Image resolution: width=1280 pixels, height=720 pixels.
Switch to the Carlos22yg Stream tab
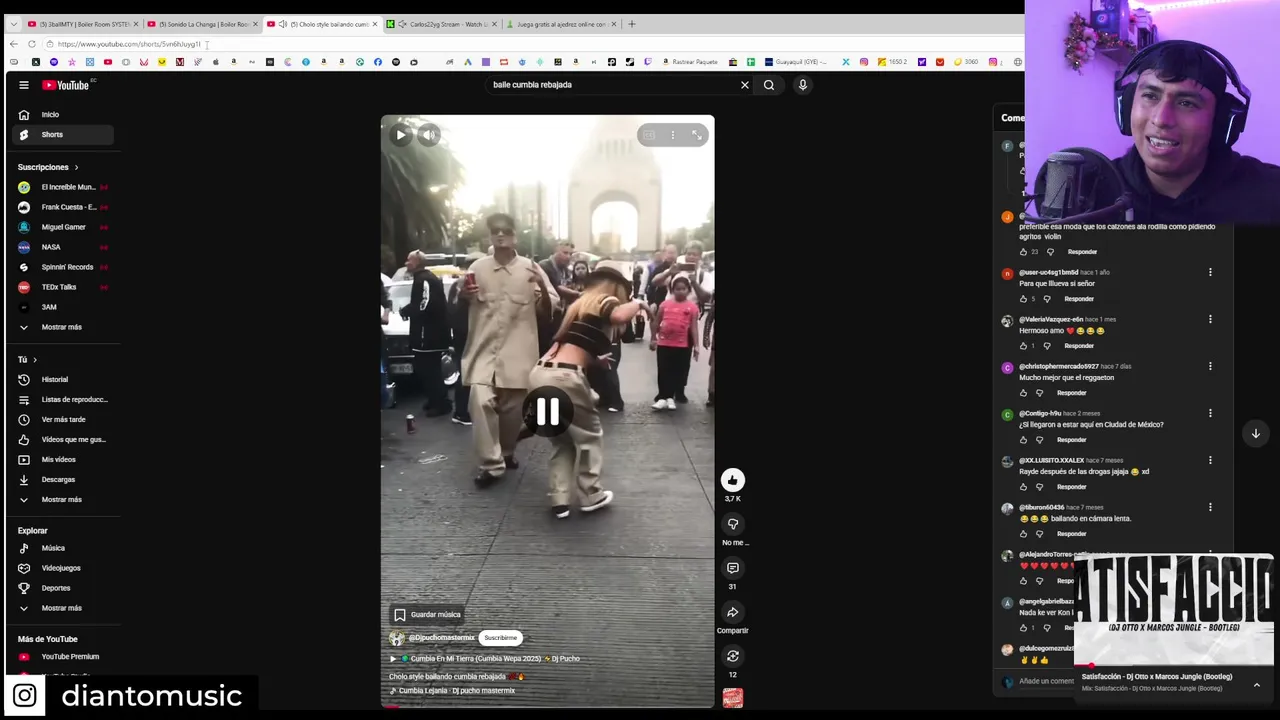[441, 24]
